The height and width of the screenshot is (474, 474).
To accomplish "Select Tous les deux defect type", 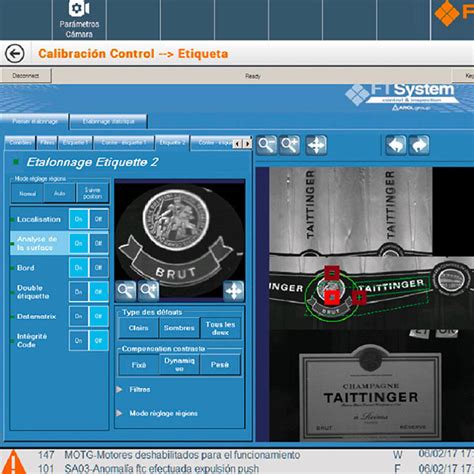I will point(220,328).
